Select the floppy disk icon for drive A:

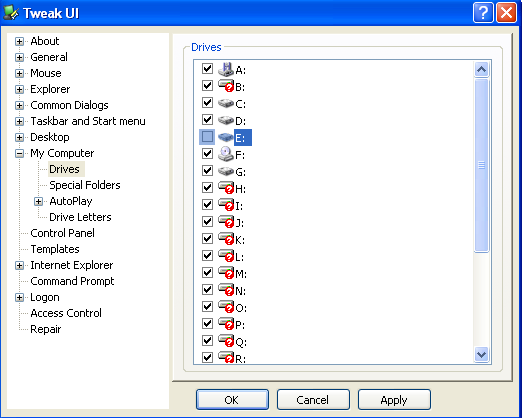[226, 69]
